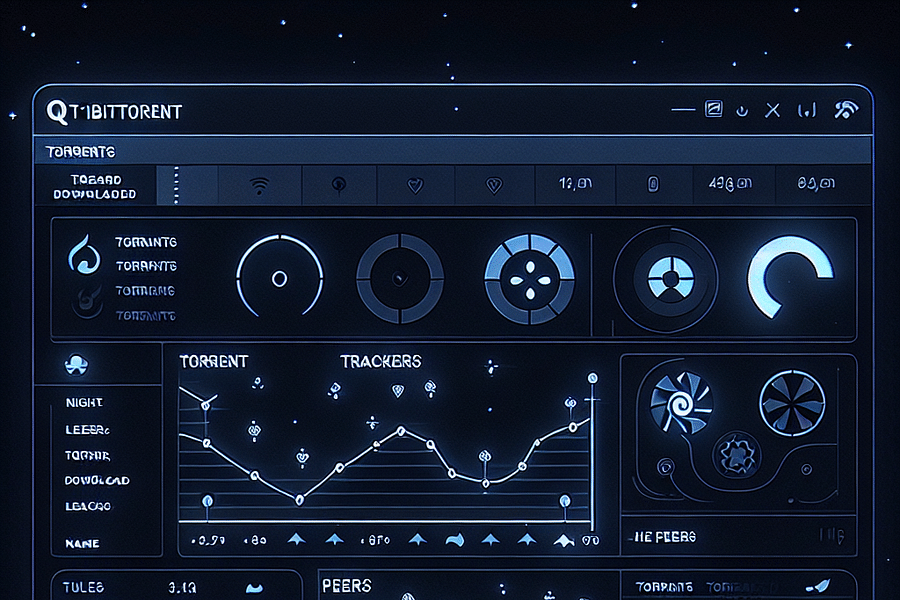Expand the upward chevron below the tracker graph
Image resolution: width=900 pixels, height=600 pixels.
coord(293,538)
